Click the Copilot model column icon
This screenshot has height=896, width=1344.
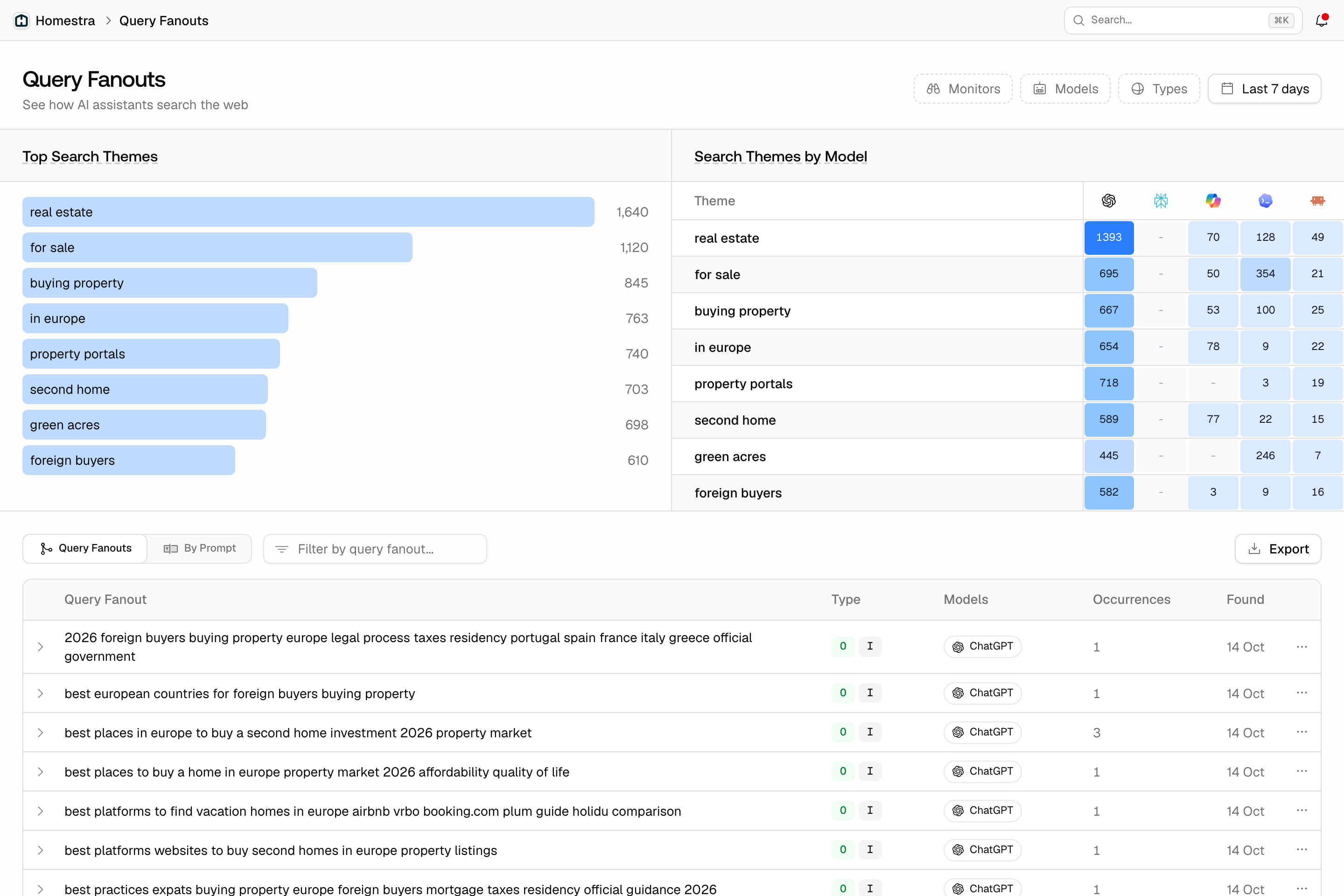[1213, 201]
